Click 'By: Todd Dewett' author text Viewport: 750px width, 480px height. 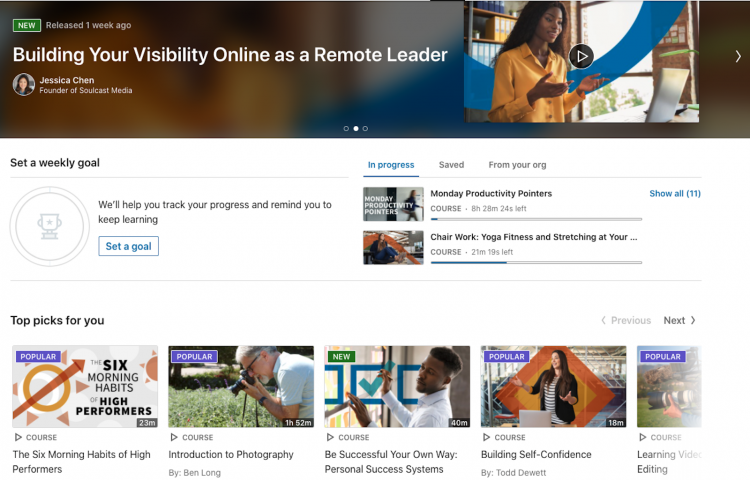[513, 473]
